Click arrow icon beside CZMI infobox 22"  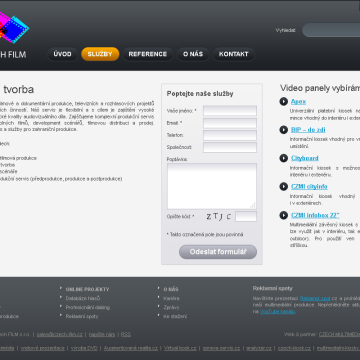tap(284, 215)
